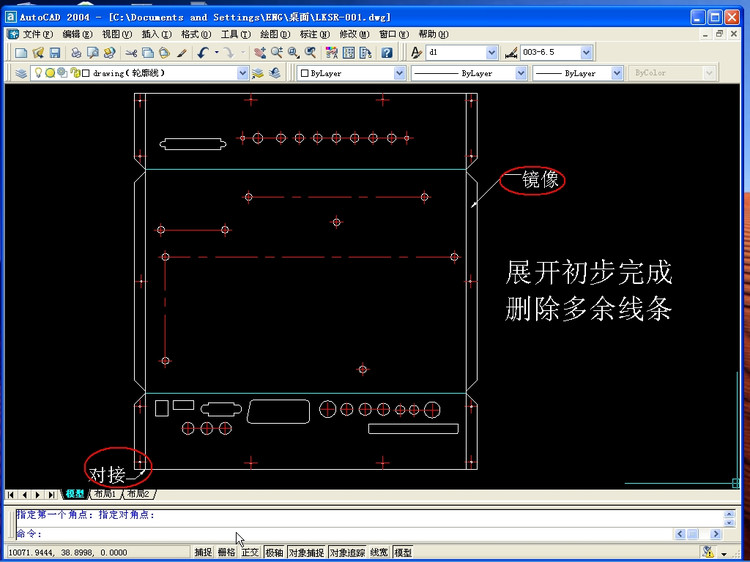The width and height of the screenshot is (750, 562).
Task: Open the Undo history dropdown arrow
Action: point(217,53)
